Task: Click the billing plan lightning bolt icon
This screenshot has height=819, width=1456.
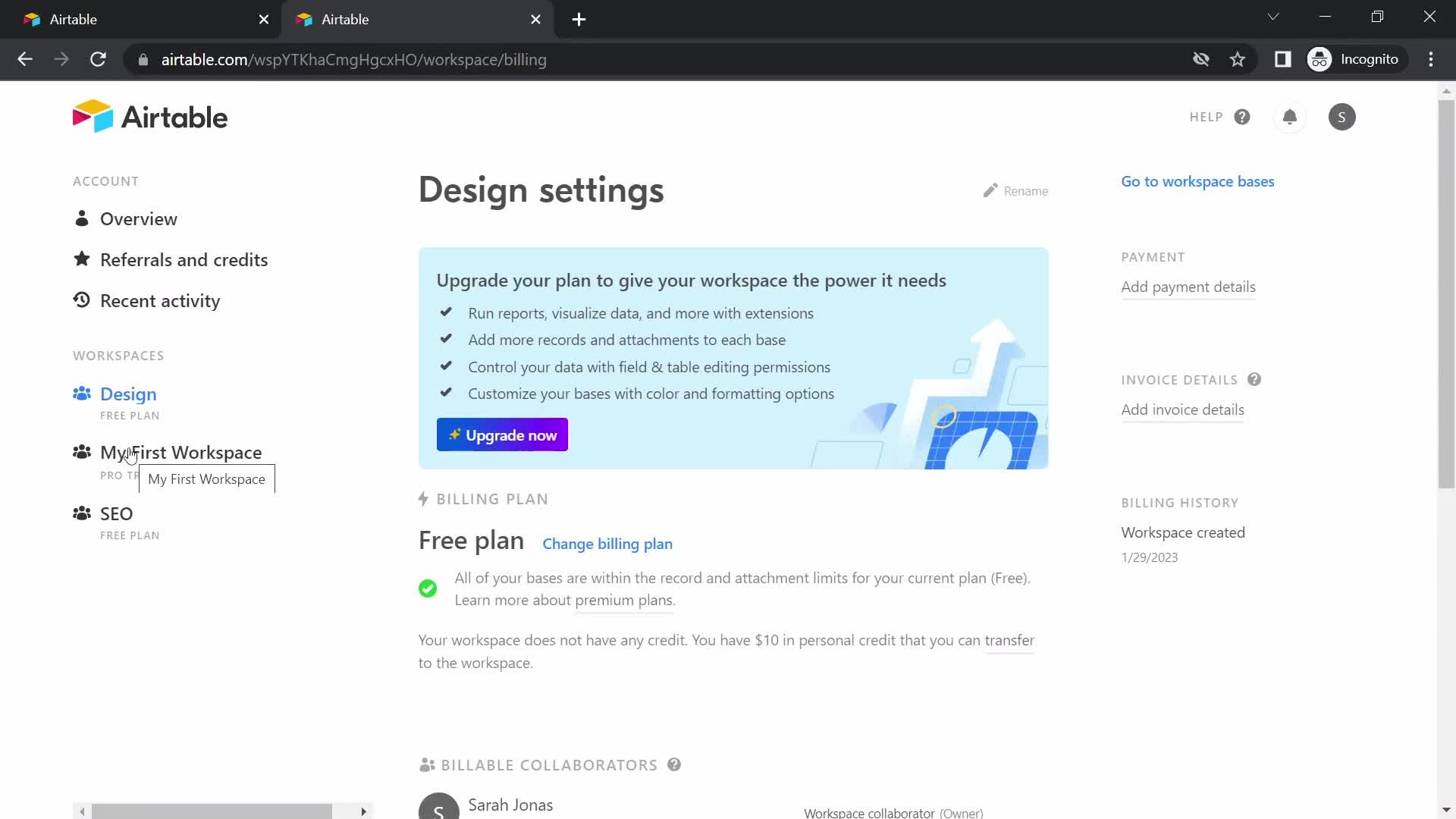Action: (x=424, y=498)
